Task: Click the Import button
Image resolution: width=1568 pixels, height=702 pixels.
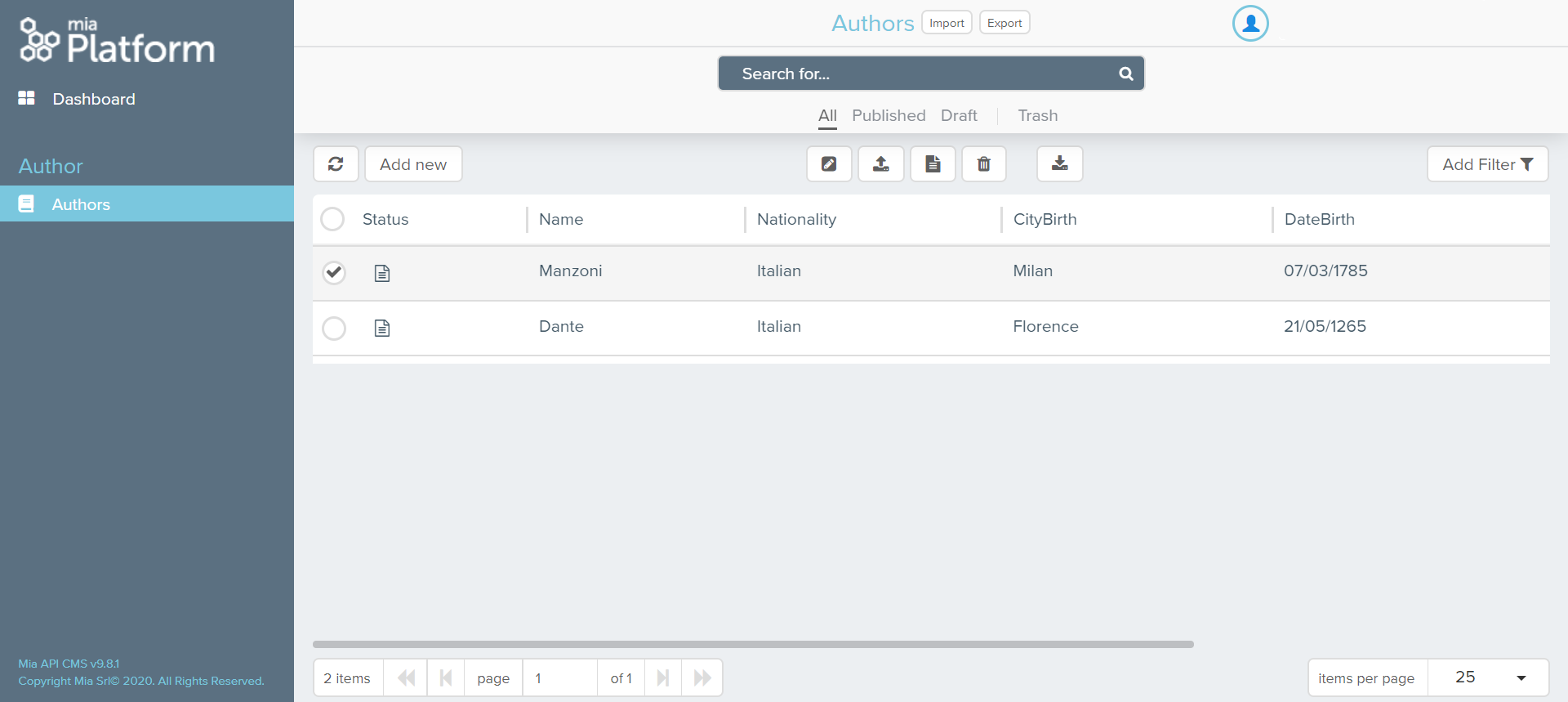Action: pos(947,23)
